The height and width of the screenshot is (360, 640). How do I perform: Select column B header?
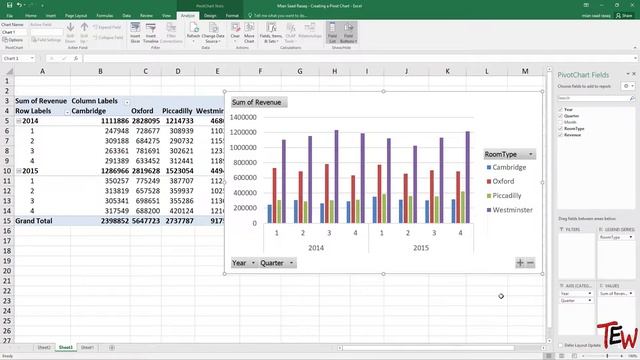[x=100, y=71]
